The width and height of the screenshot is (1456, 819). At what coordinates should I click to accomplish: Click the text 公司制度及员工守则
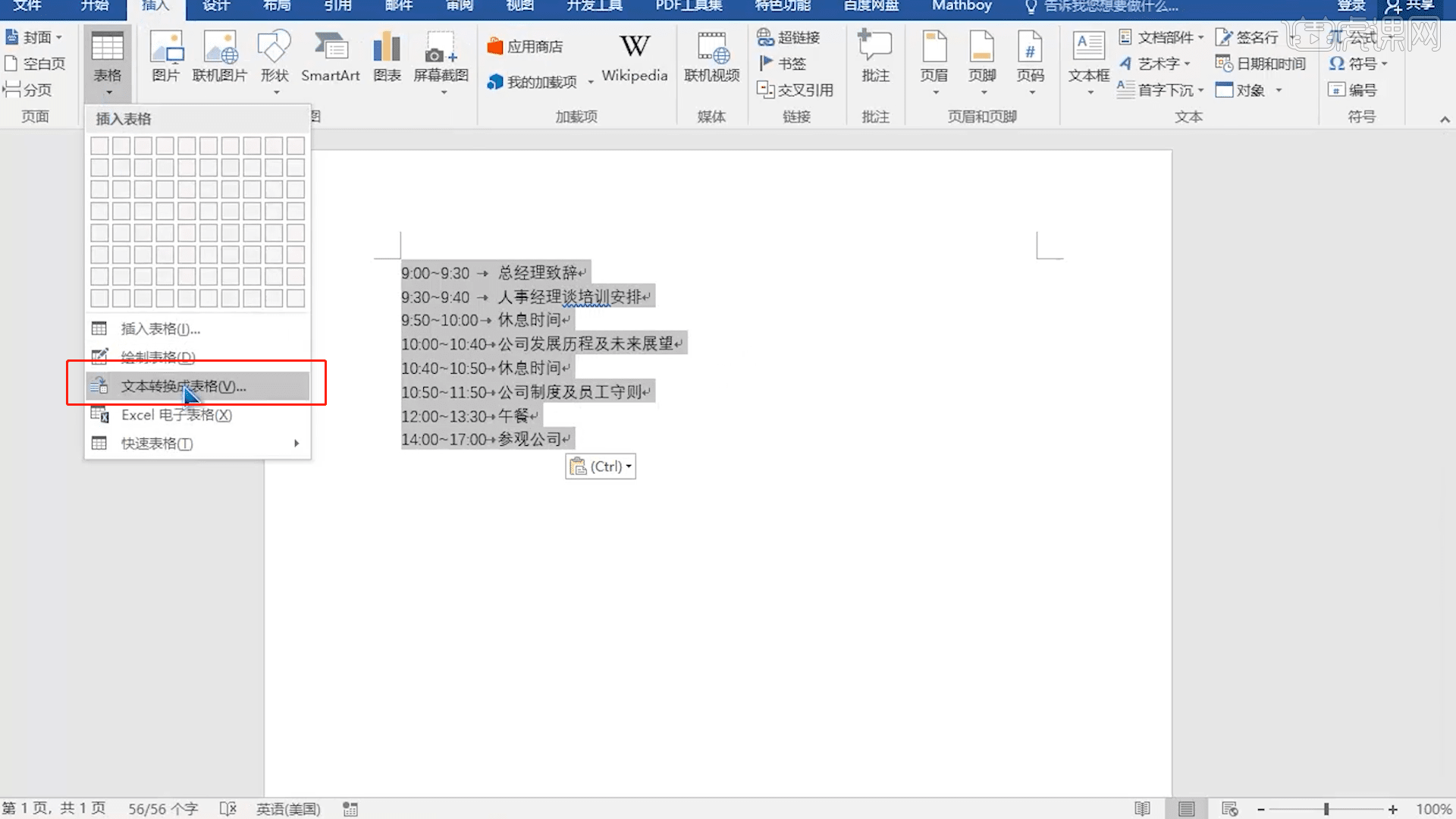tap(570, 392)
